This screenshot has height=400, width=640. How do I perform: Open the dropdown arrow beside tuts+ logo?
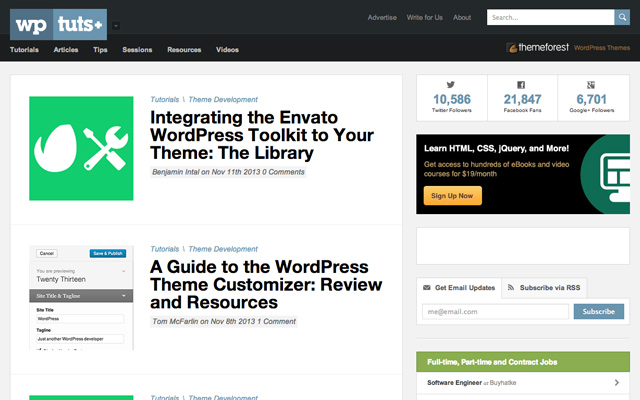[116, 26]
